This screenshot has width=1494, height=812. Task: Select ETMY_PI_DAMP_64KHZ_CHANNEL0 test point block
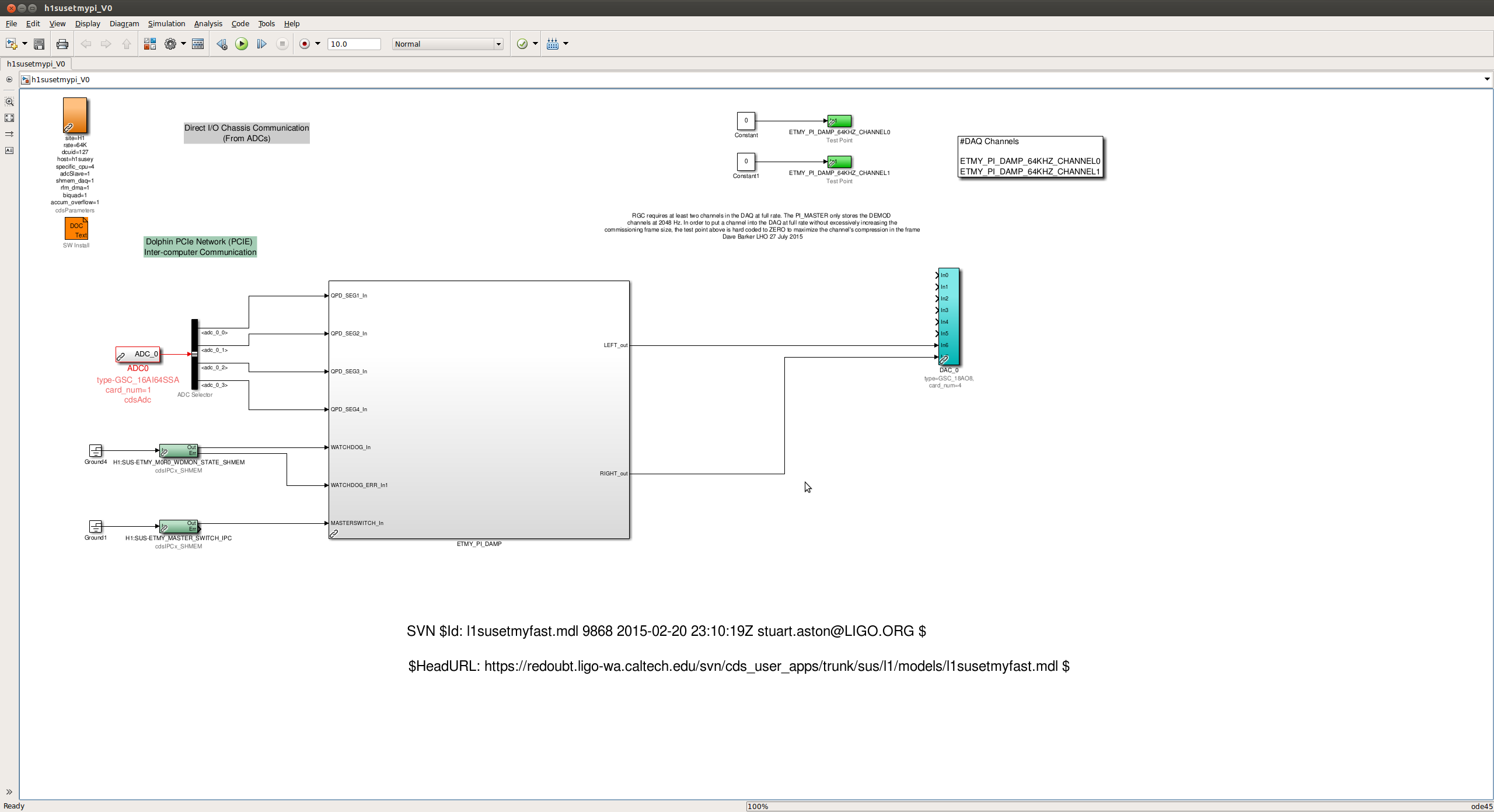(x=839, y=121)
